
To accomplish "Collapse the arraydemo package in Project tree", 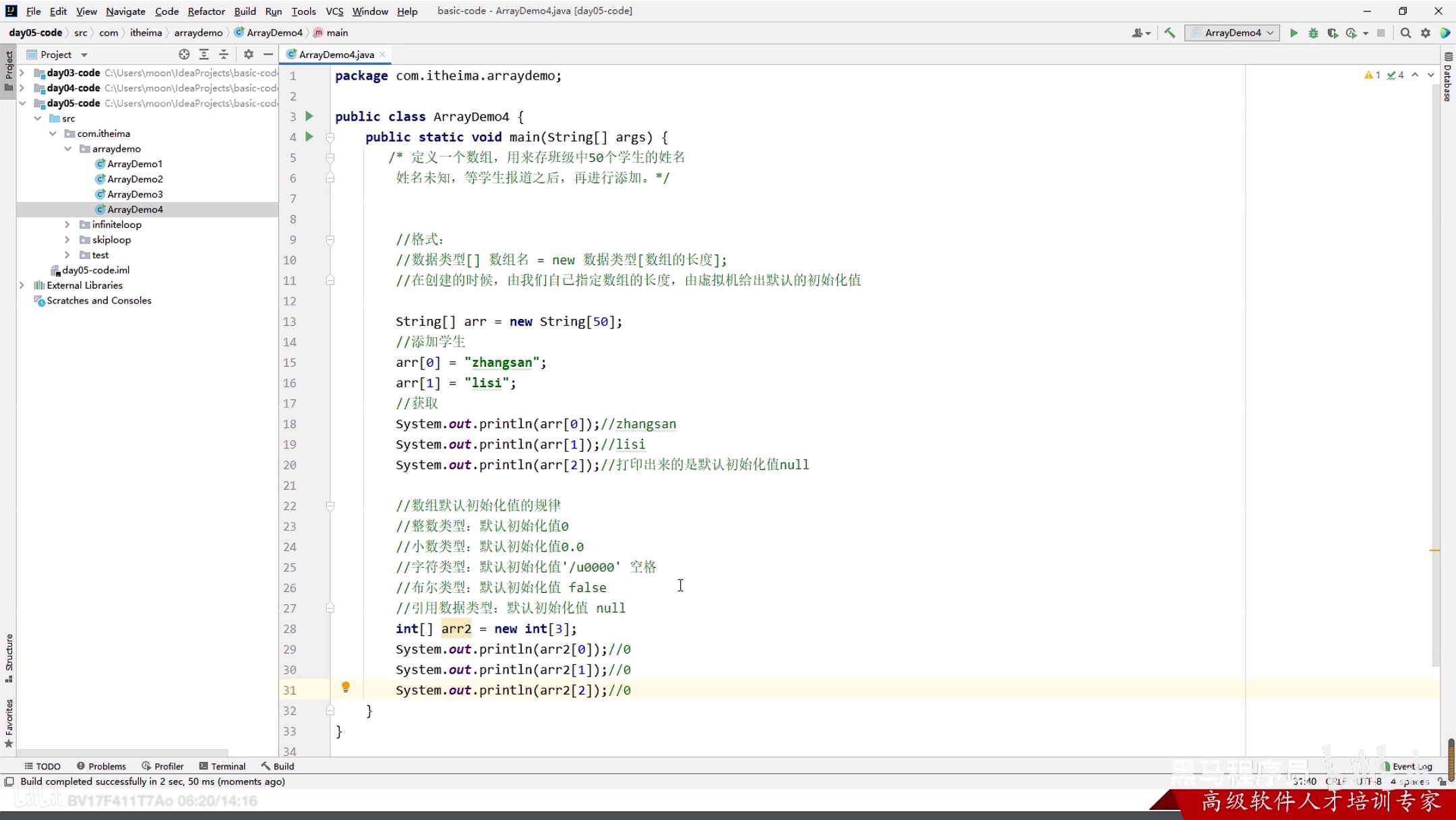I will [67, 148].
